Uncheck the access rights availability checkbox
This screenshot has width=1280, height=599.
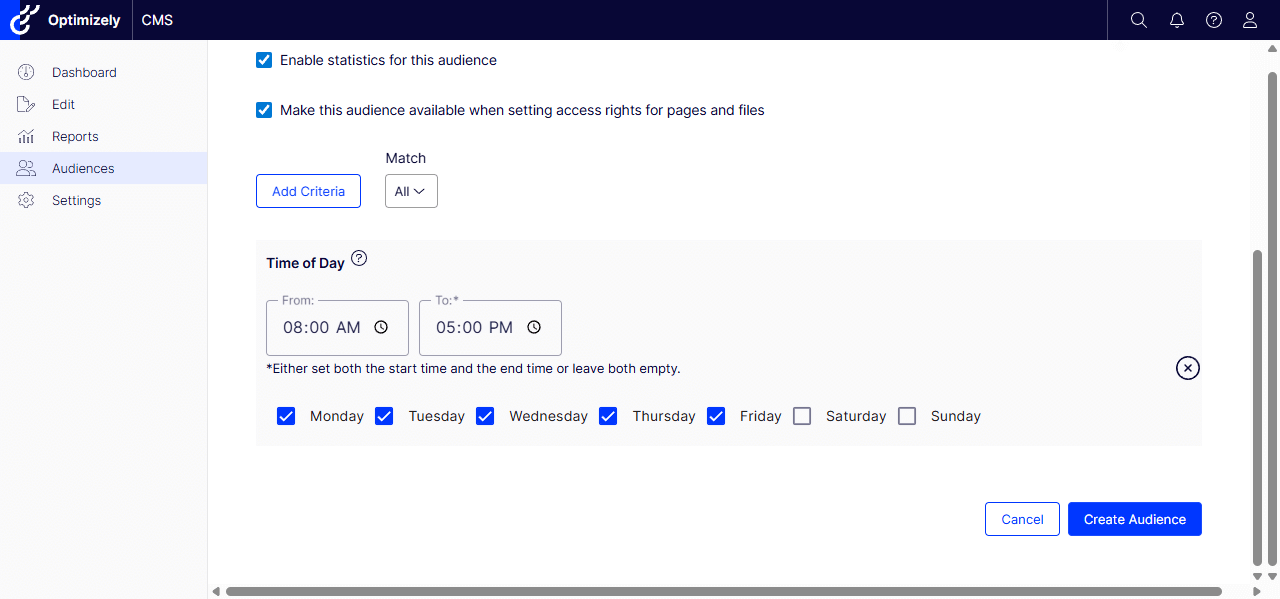coord(263,110)
